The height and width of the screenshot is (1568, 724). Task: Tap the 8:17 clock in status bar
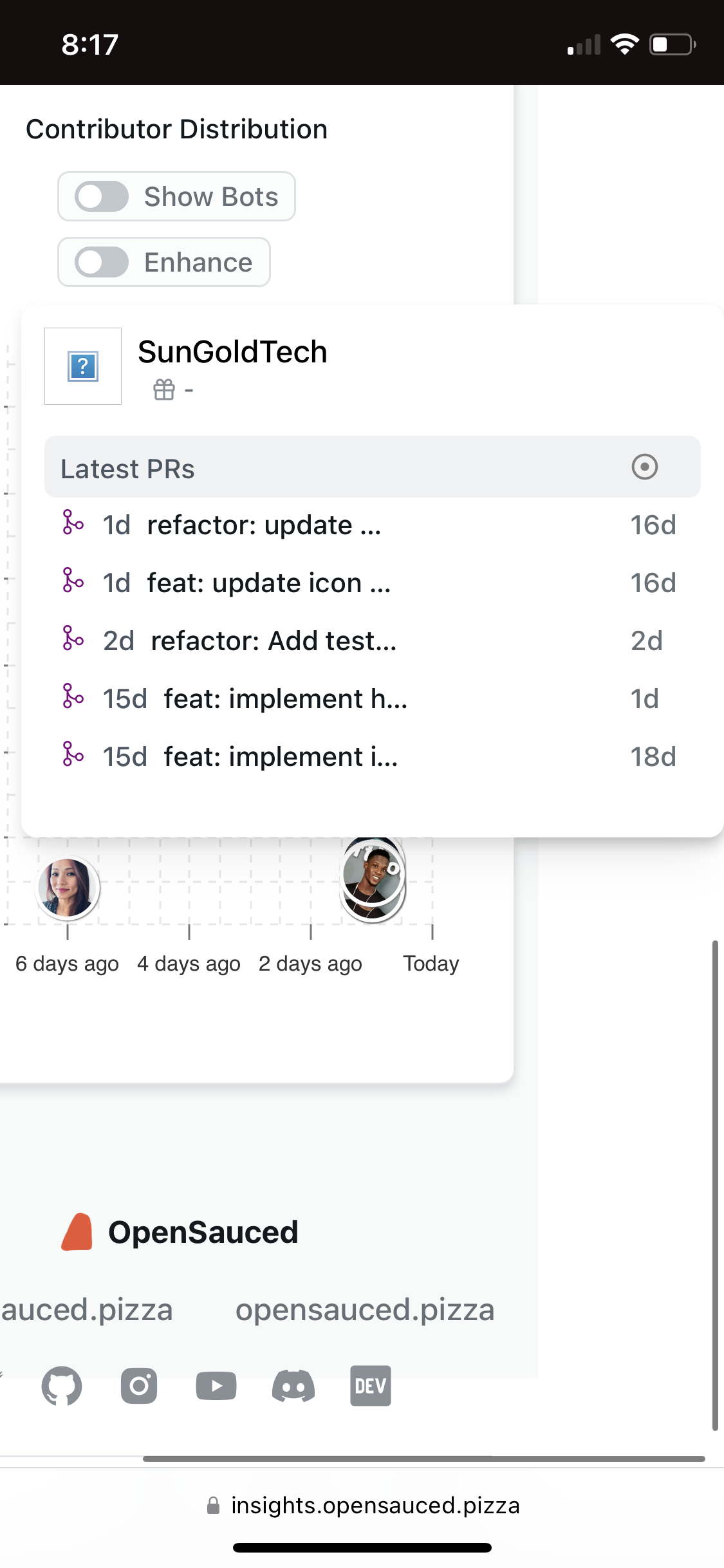(x=90, y=44)
